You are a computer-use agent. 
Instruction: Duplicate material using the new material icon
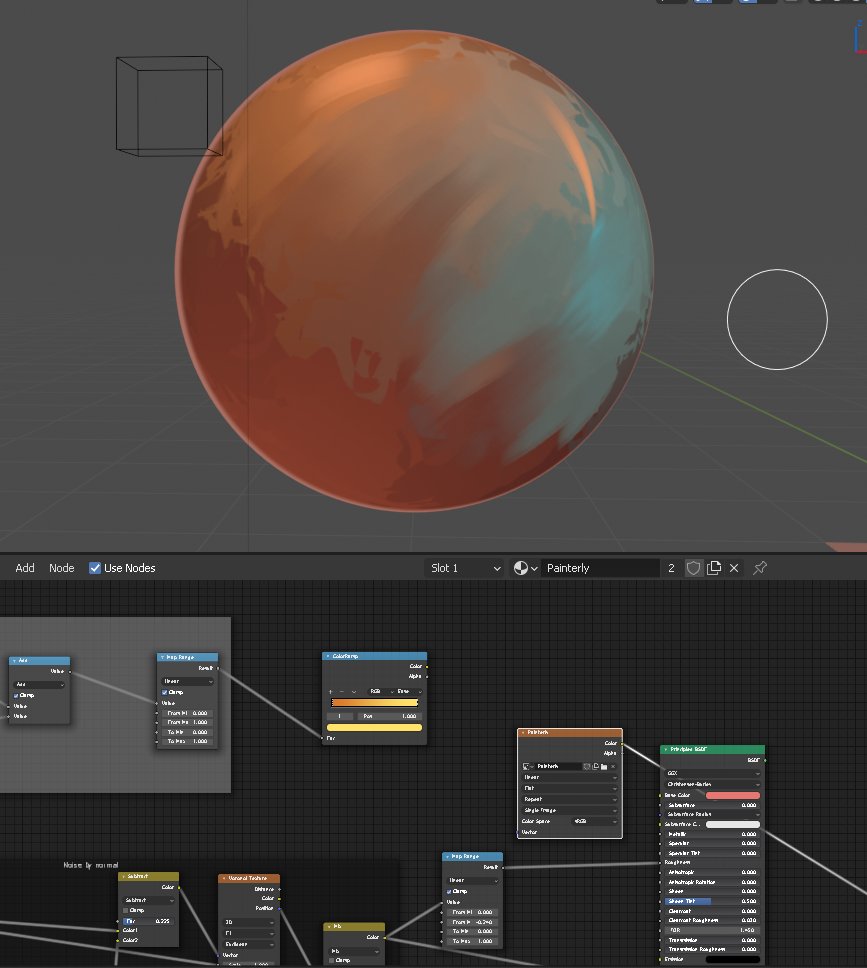[714, 568]
